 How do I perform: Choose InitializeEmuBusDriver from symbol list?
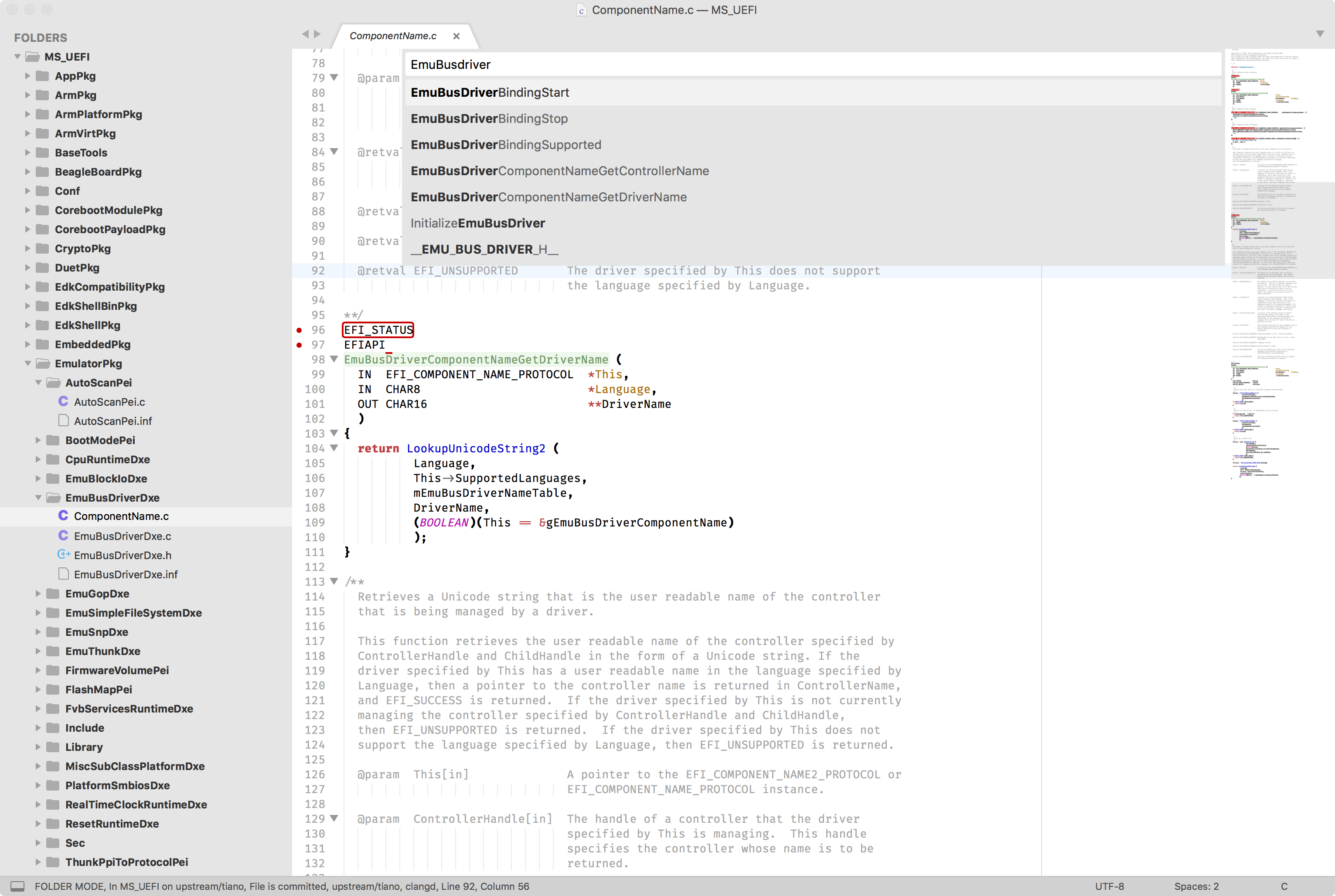pos(813,223)
